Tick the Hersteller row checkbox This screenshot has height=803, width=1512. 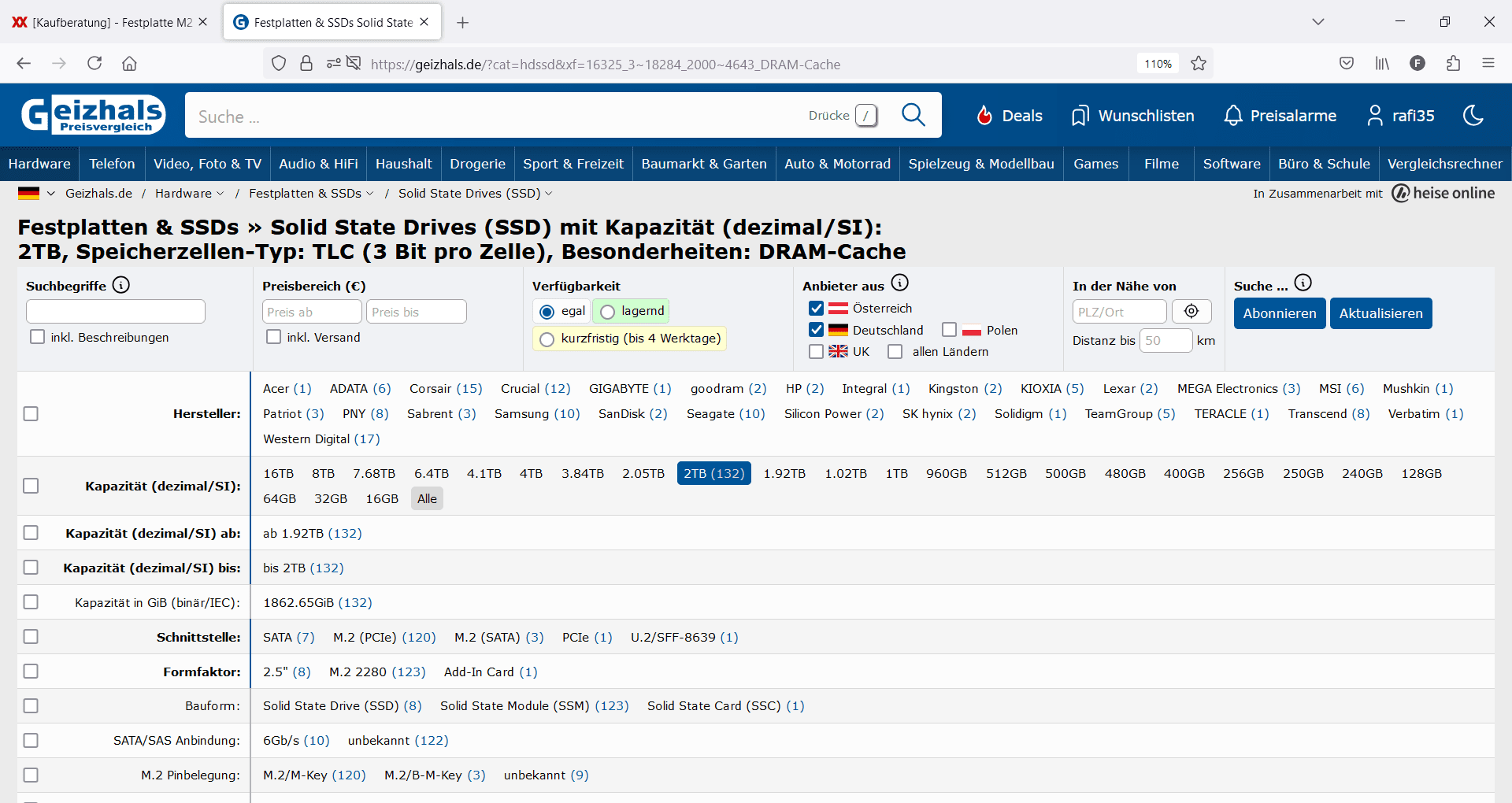31,413
